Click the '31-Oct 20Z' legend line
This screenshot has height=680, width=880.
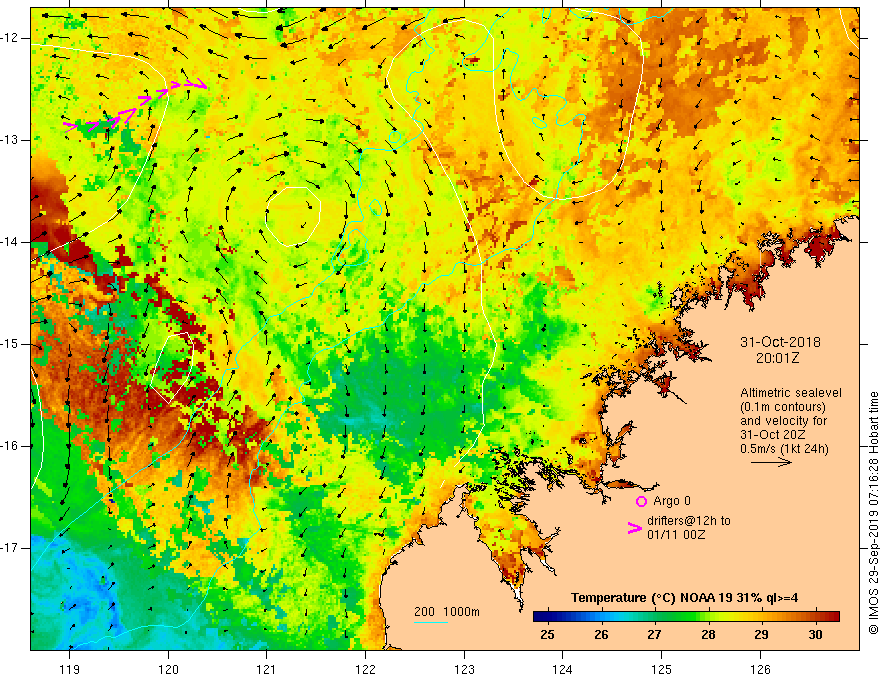773,435
